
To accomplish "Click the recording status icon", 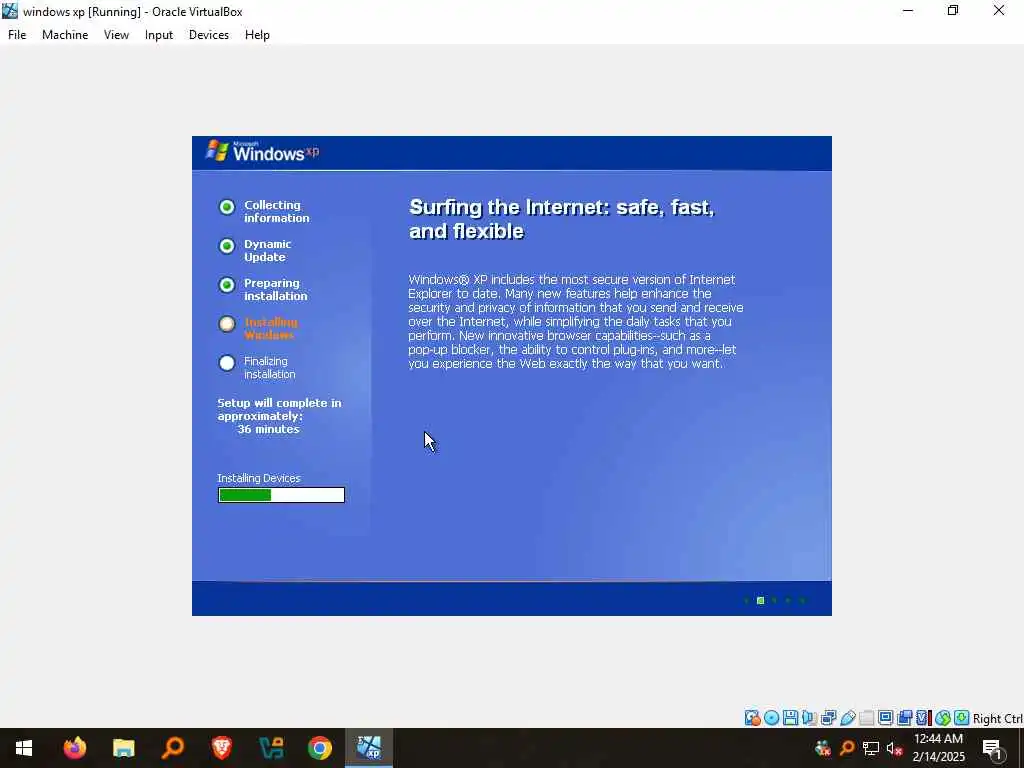I will [904, 718].
